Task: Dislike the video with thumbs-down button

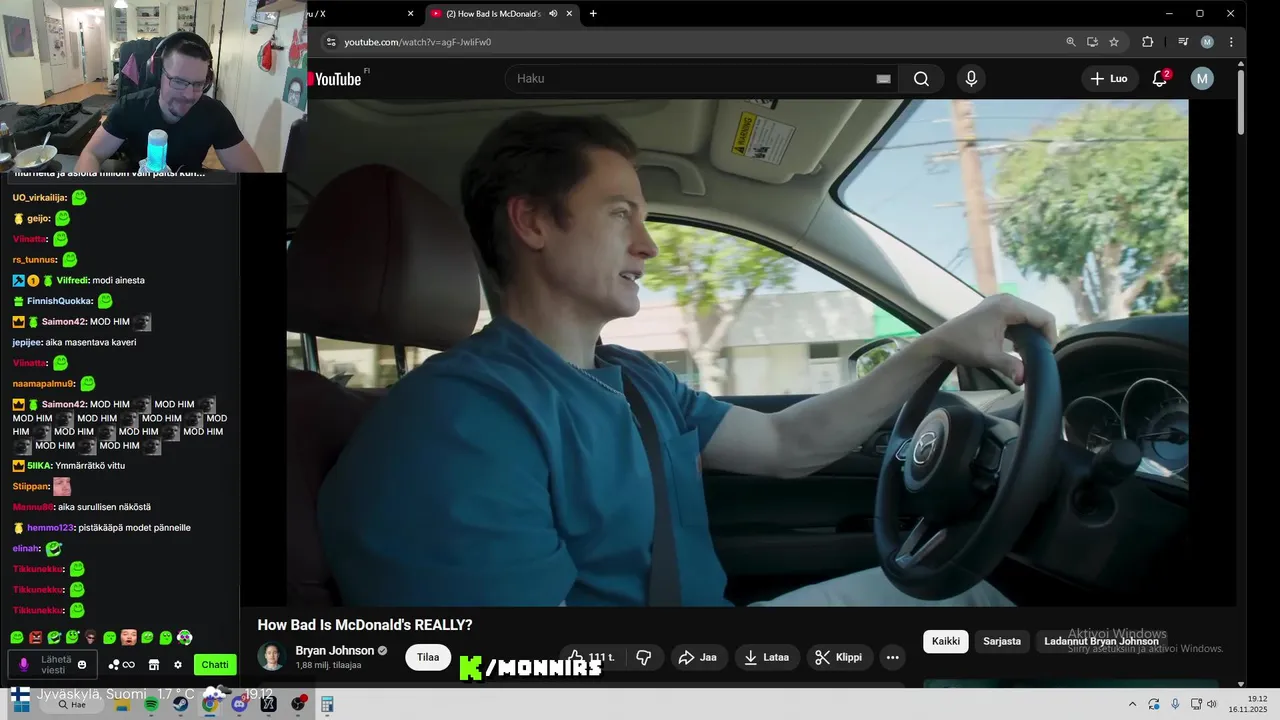Action: coord(644,657)
